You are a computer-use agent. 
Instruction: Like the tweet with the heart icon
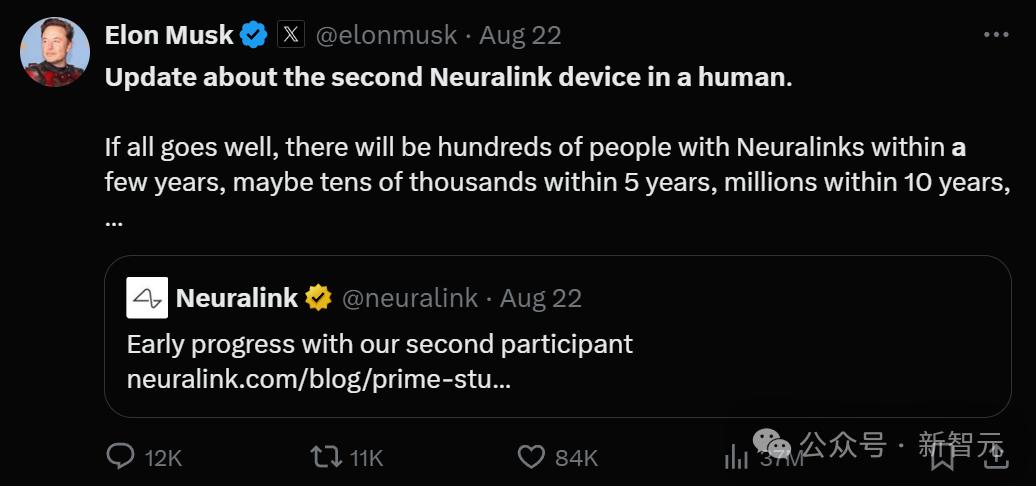click(531, 457)
